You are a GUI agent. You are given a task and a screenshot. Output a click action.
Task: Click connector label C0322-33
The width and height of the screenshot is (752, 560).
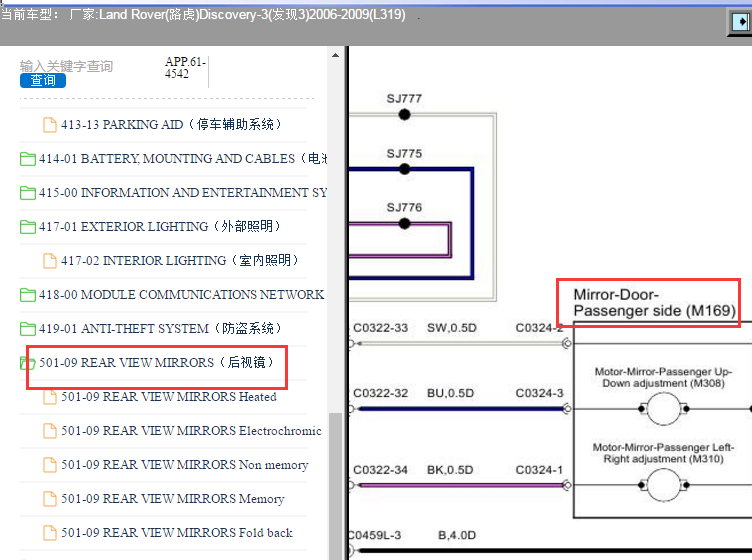[380, 328]
